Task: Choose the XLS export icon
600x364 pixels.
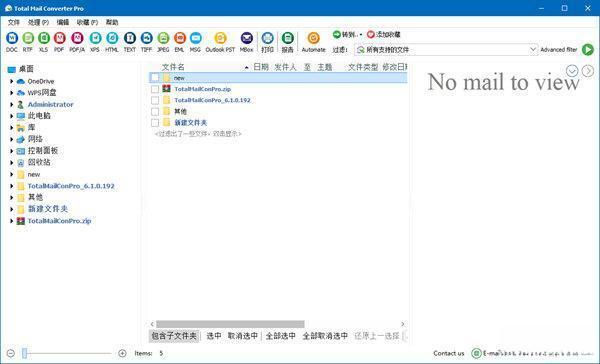Action: coord(44,38)
